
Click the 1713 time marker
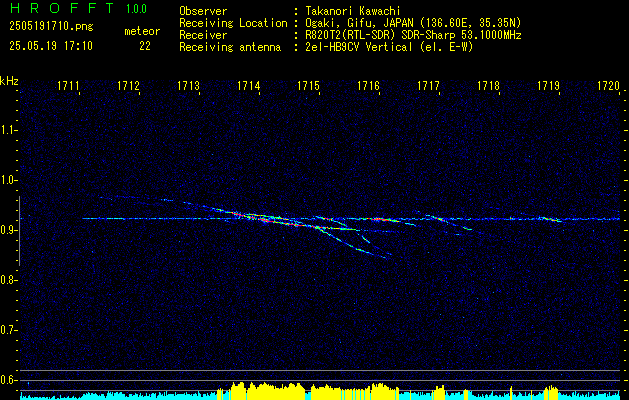click(x=188, y=85)
